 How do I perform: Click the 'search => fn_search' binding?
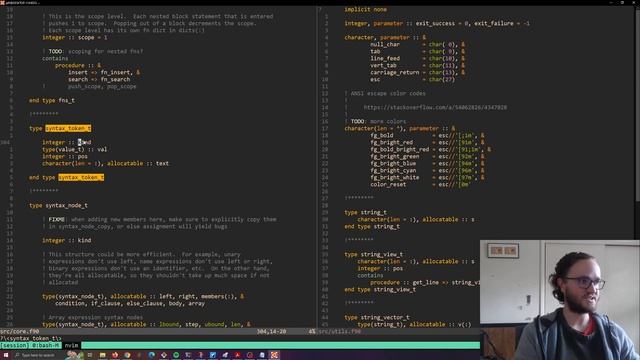click(x=99, y=79)
